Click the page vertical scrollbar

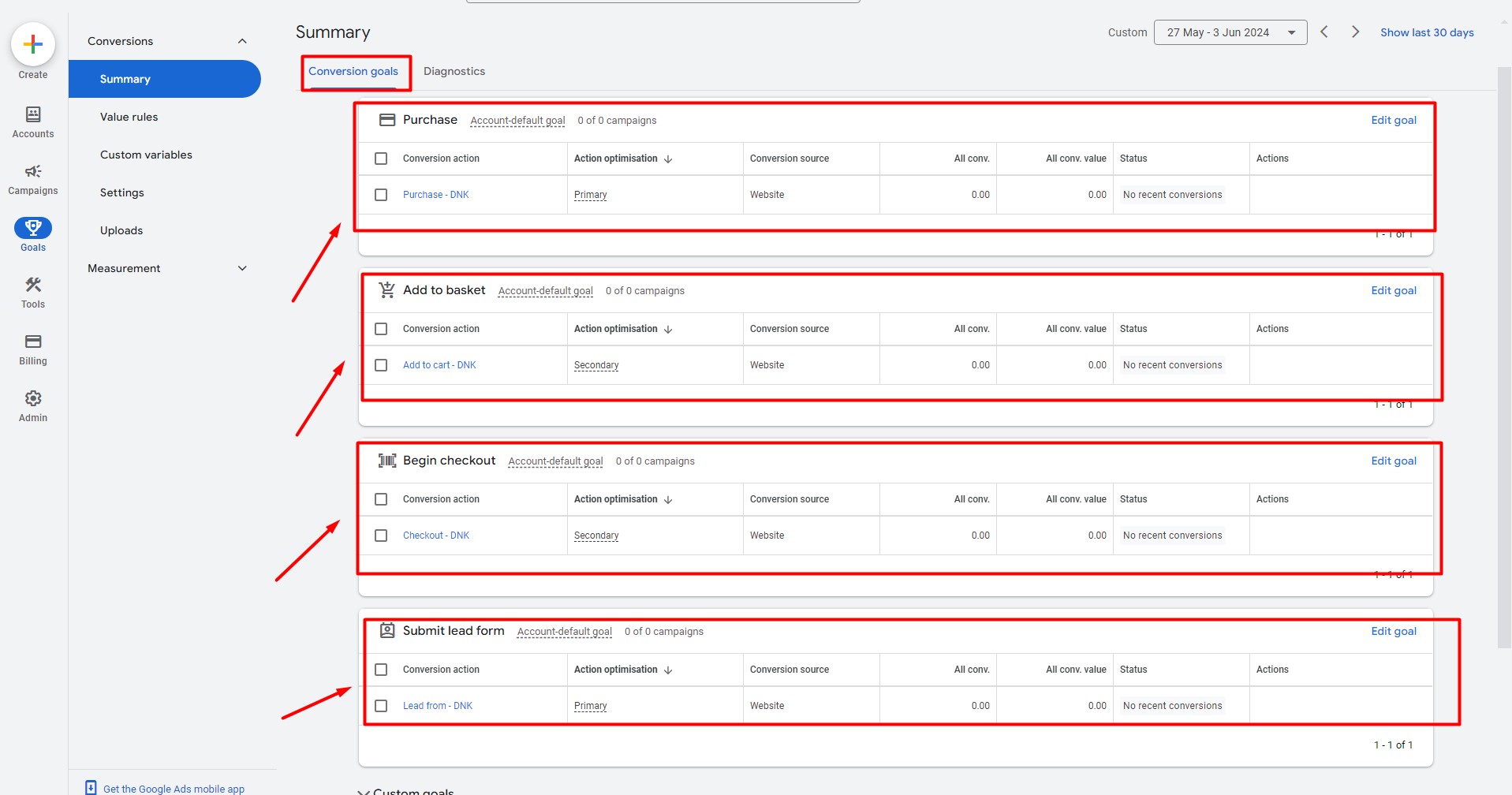1504,357
